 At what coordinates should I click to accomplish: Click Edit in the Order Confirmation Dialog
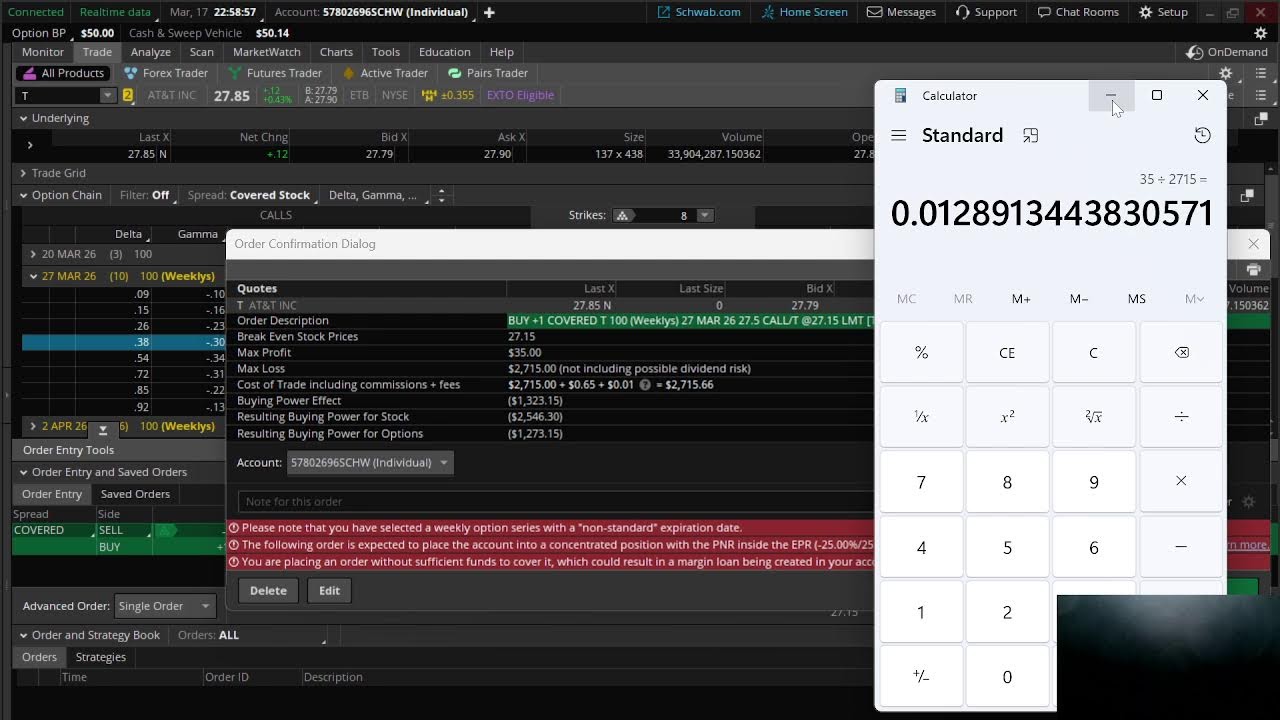(x=329, y=591)
